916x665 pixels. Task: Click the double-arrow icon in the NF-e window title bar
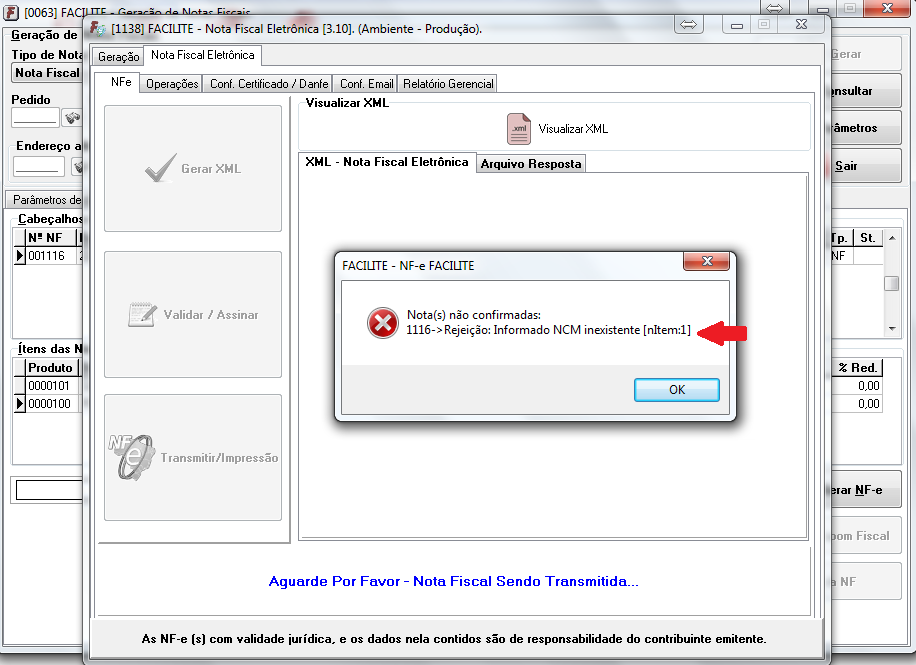(688, 25)
